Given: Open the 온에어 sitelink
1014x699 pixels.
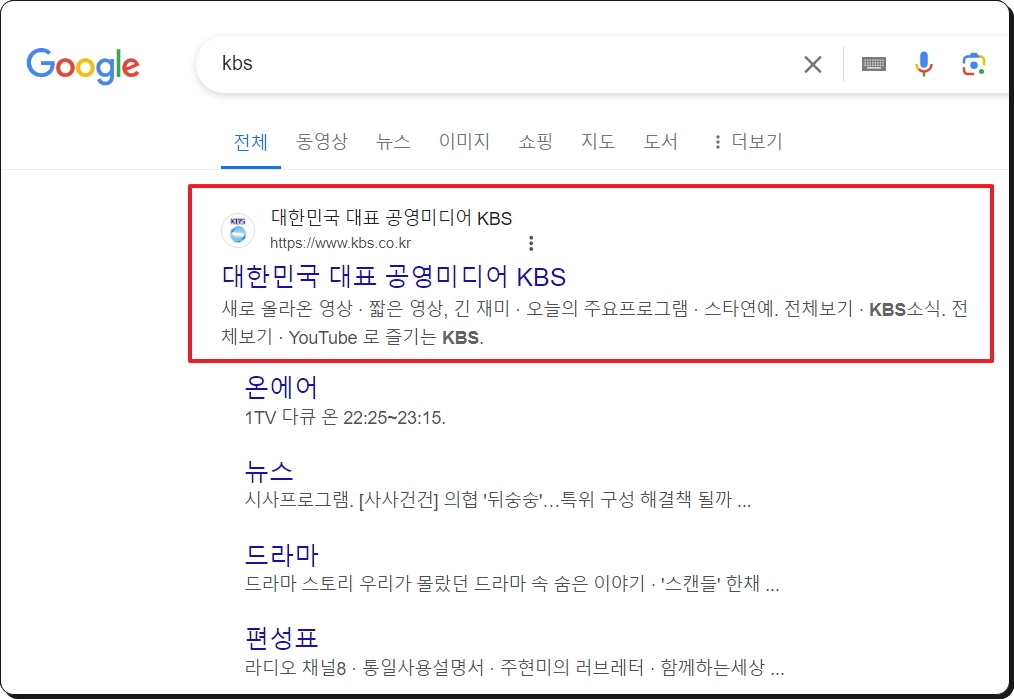Looking at the screenshot, I should click(281, 387).
